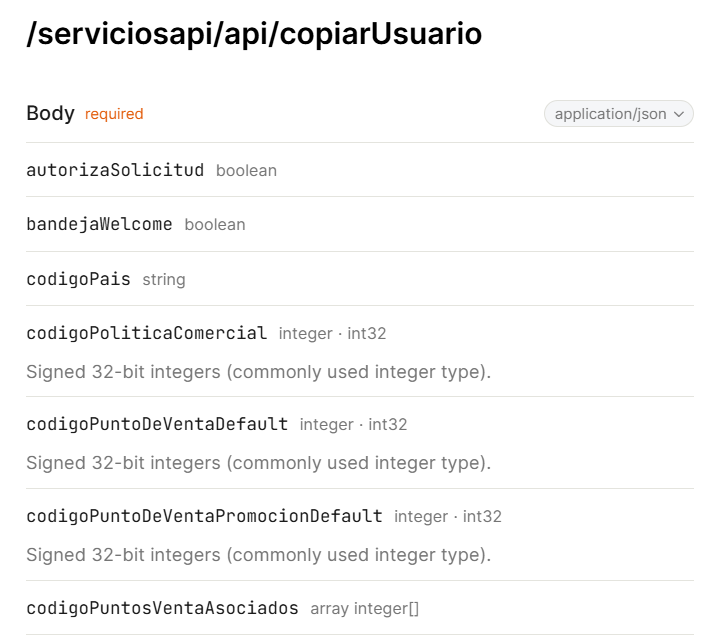Click integer · int32 type beside codigoPuntoDeVentaPromocionDefault
722x643 pixels.
448,517
